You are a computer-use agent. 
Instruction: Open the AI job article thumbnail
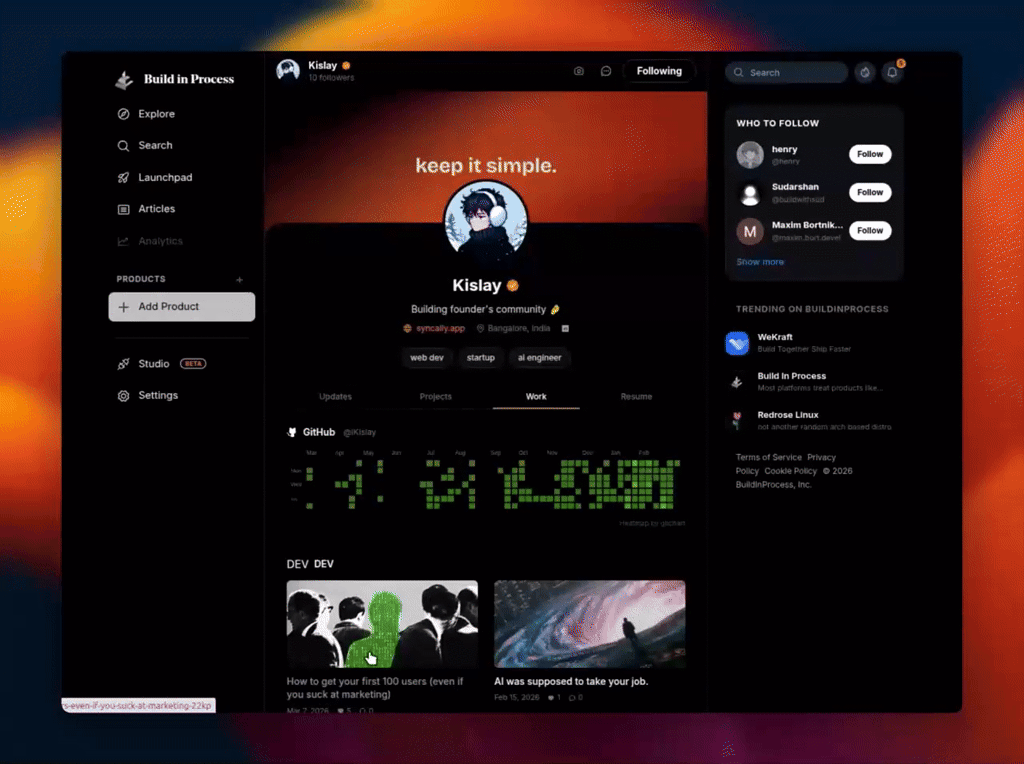click(590, 624)
